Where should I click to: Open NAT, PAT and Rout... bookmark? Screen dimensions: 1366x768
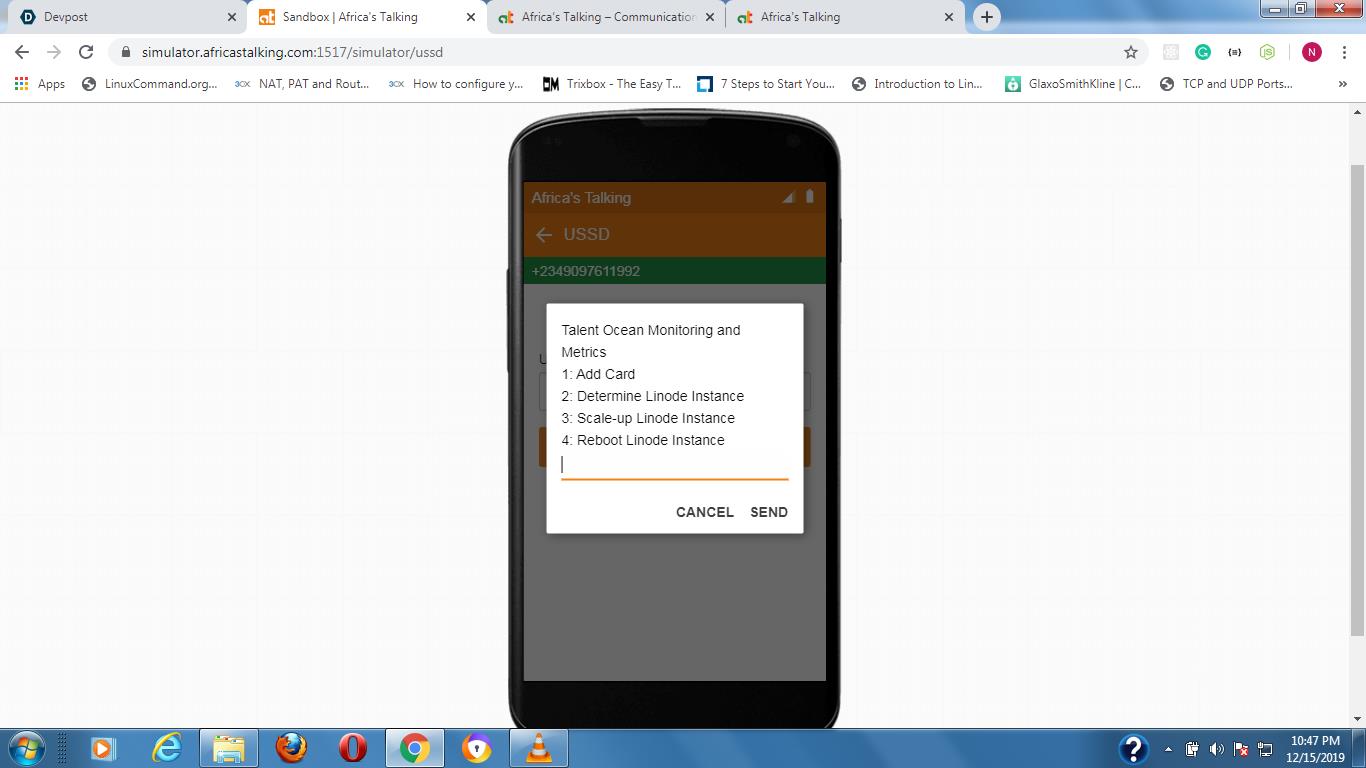[x=302, y=84]
